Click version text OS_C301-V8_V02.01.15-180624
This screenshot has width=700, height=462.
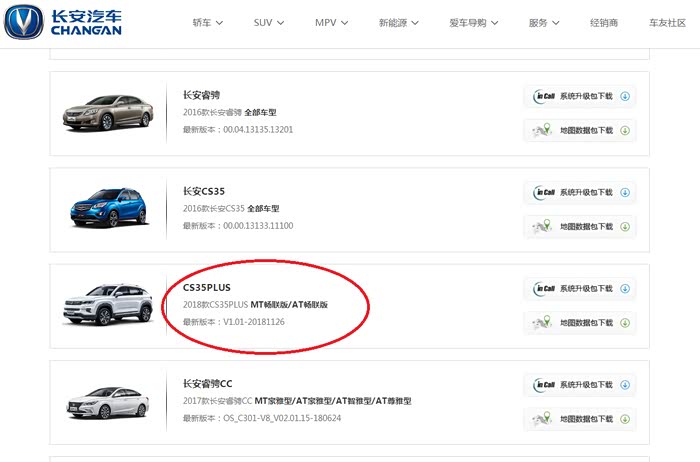click(x=282, y=418)
